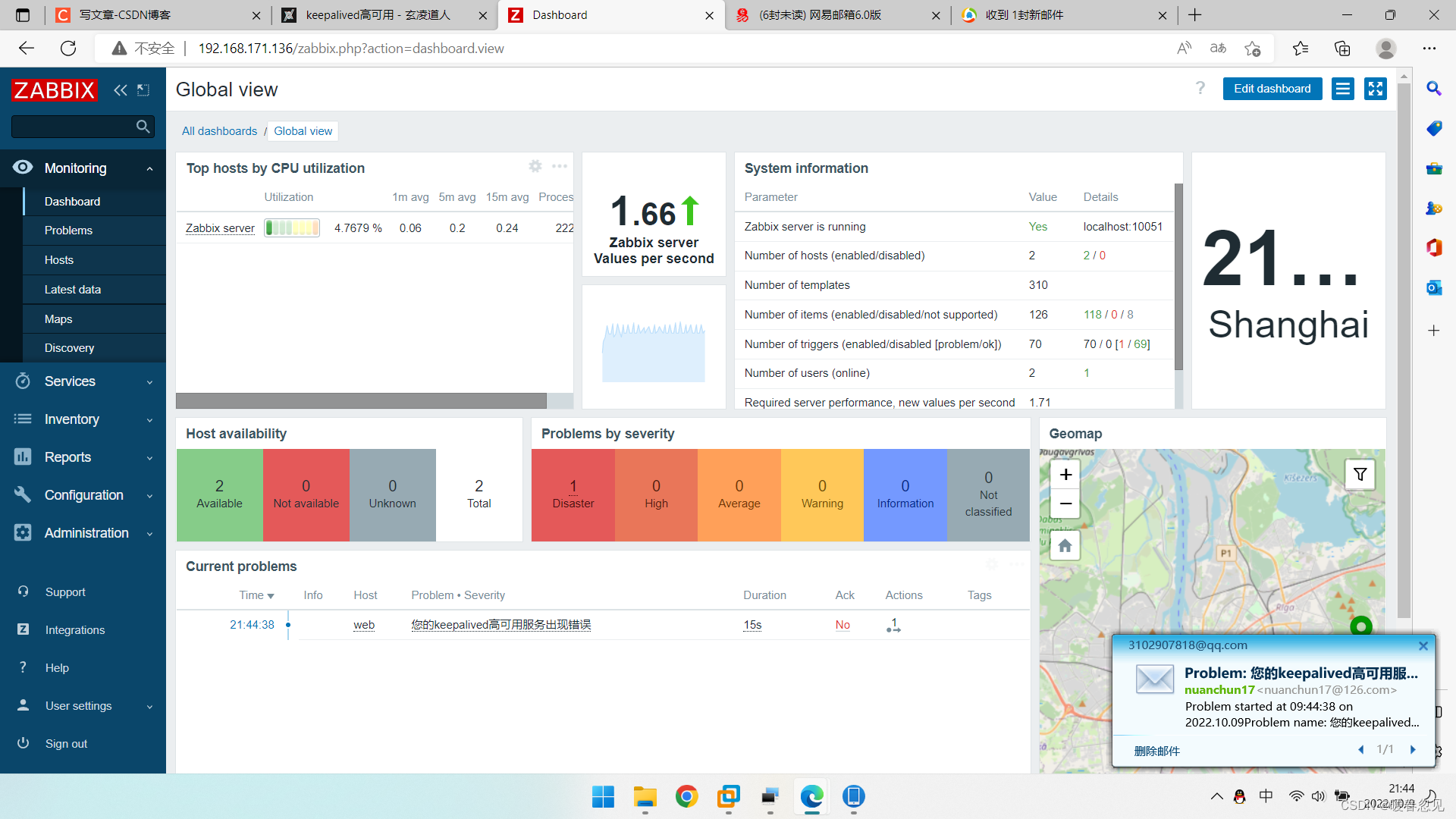Click the Top hosts horizontal scrollbar
The image size is (1456, 819).
coord(361,400)
